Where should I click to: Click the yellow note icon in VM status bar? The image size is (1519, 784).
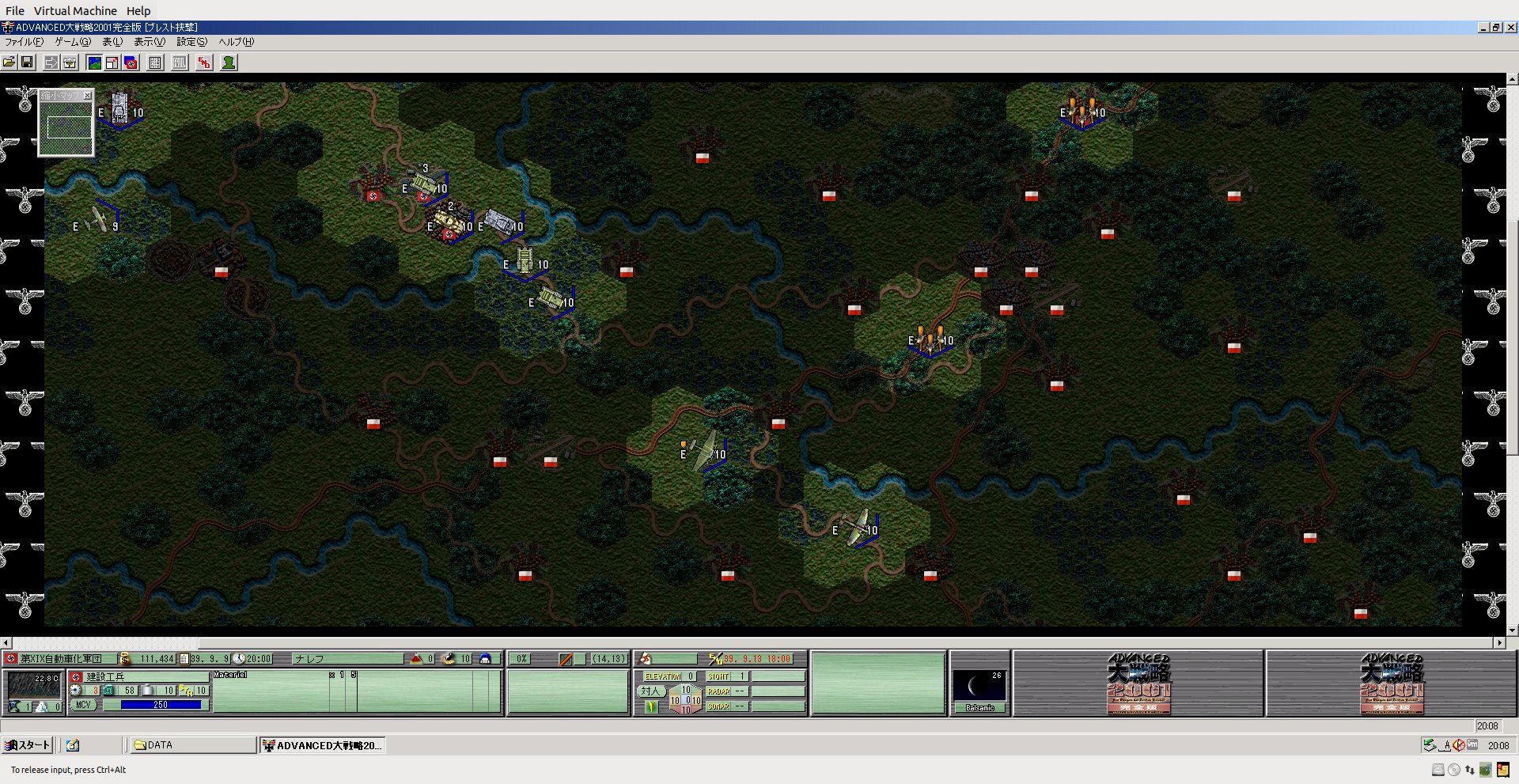(x=1502, y=770)
